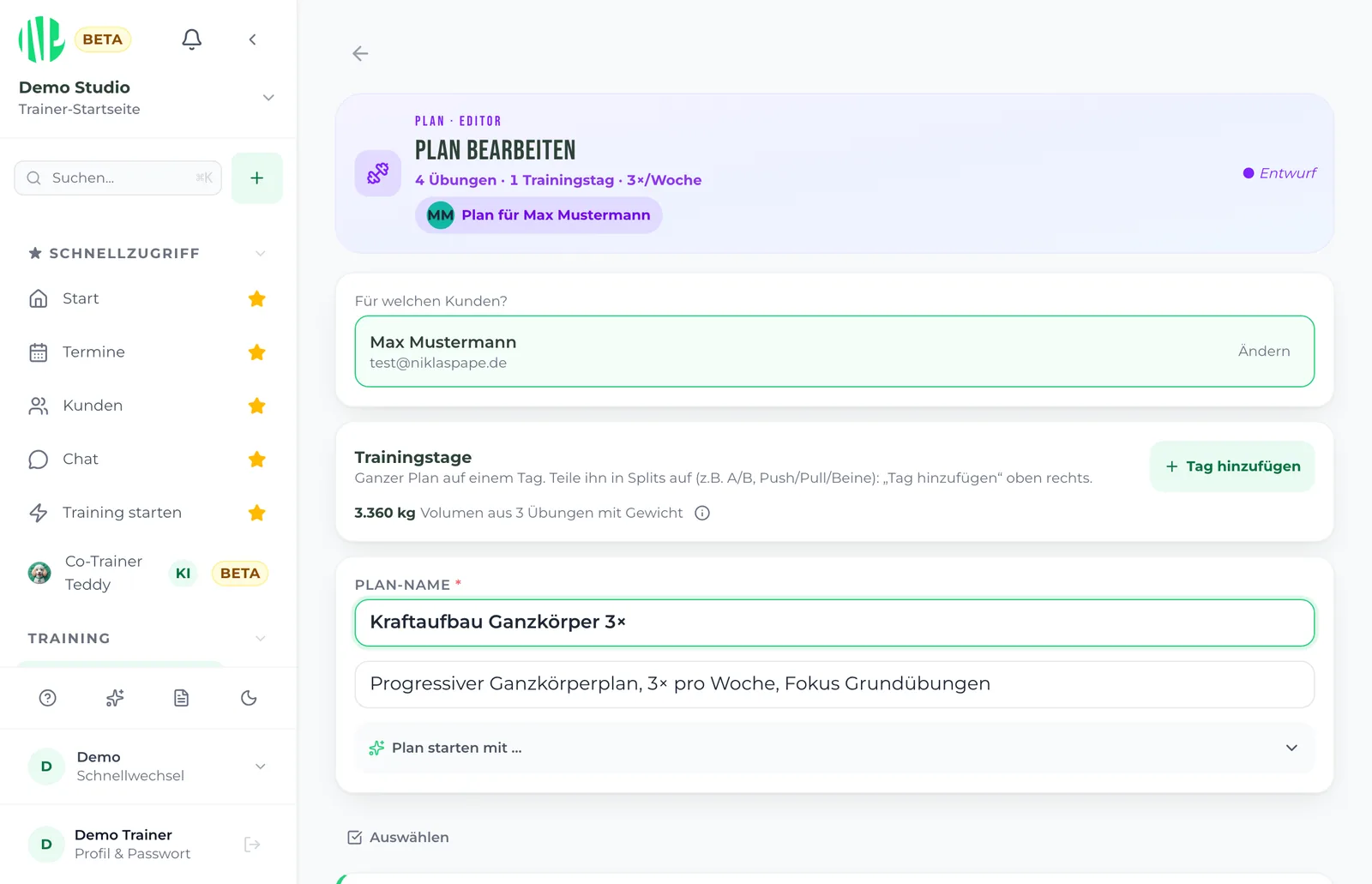Toggle the star next to Training starten
Viewport: 1372px width, 884px height.
point(256,513)
